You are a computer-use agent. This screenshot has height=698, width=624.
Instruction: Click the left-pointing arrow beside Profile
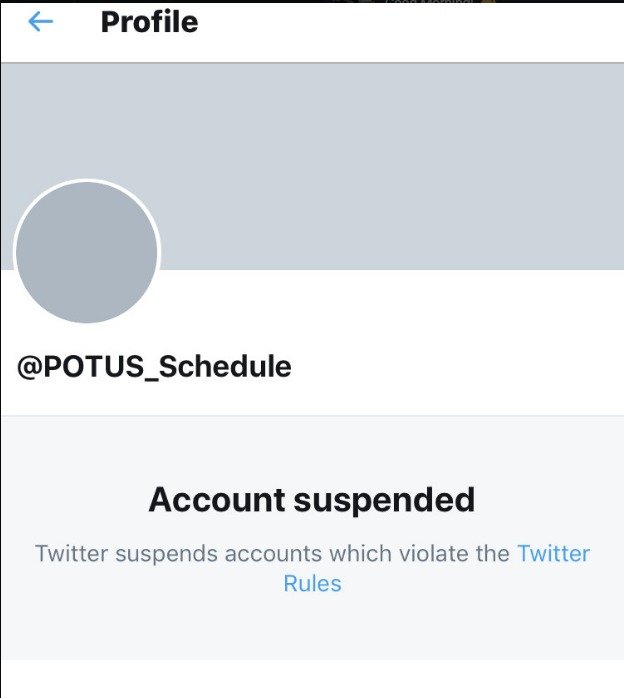(x=41, y=21)
